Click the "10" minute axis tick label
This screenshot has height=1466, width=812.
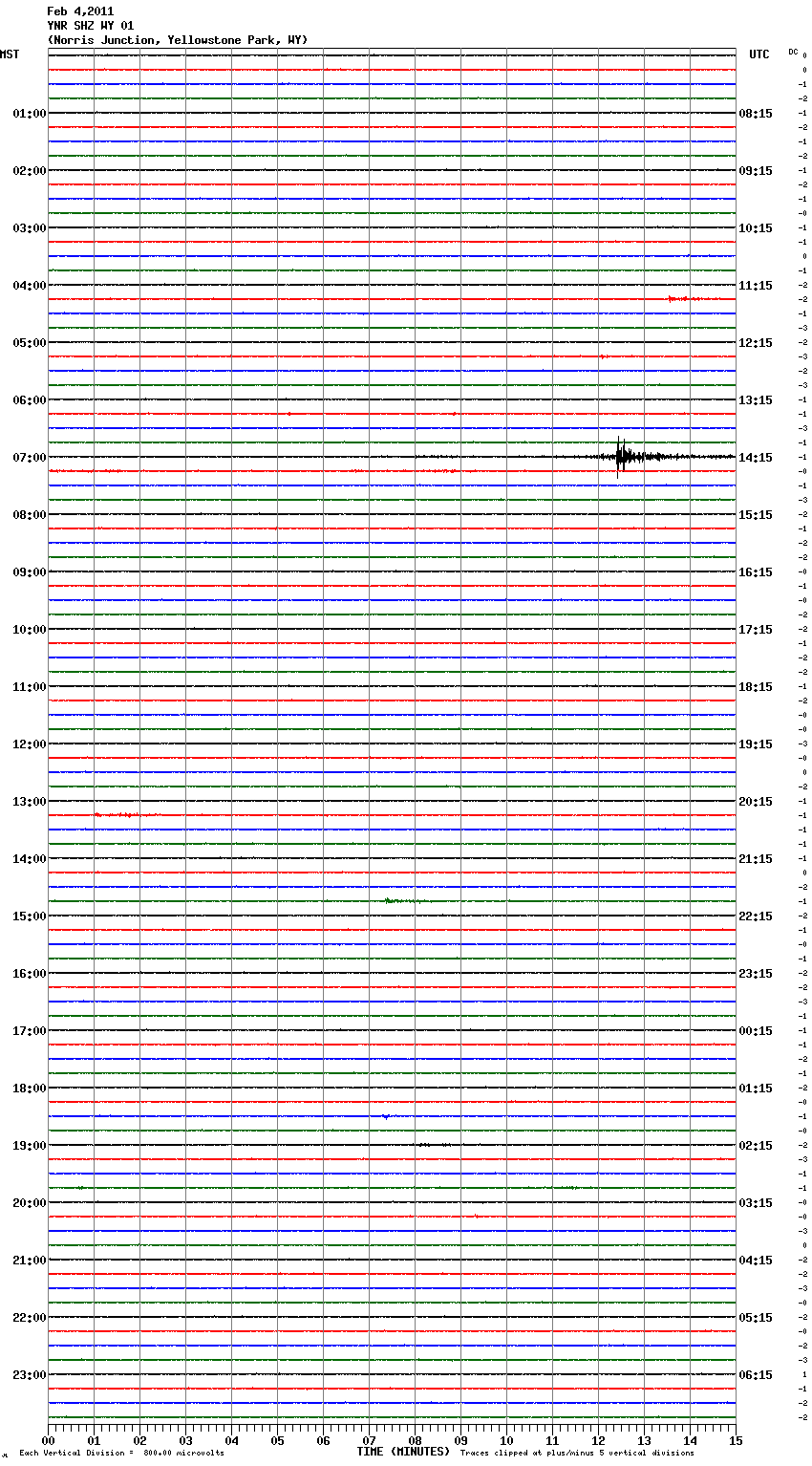click(506, 1440)
